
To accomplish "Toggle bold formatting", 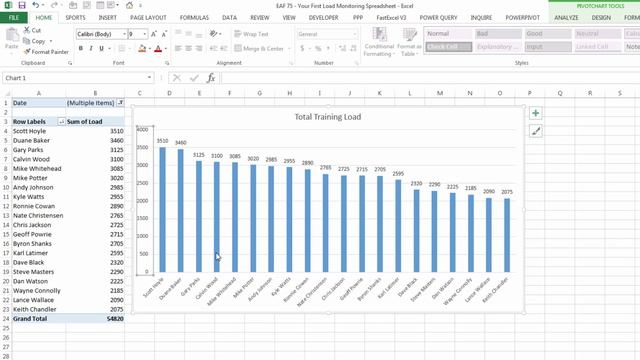I will pyautogui.click(x=80, y=49).
